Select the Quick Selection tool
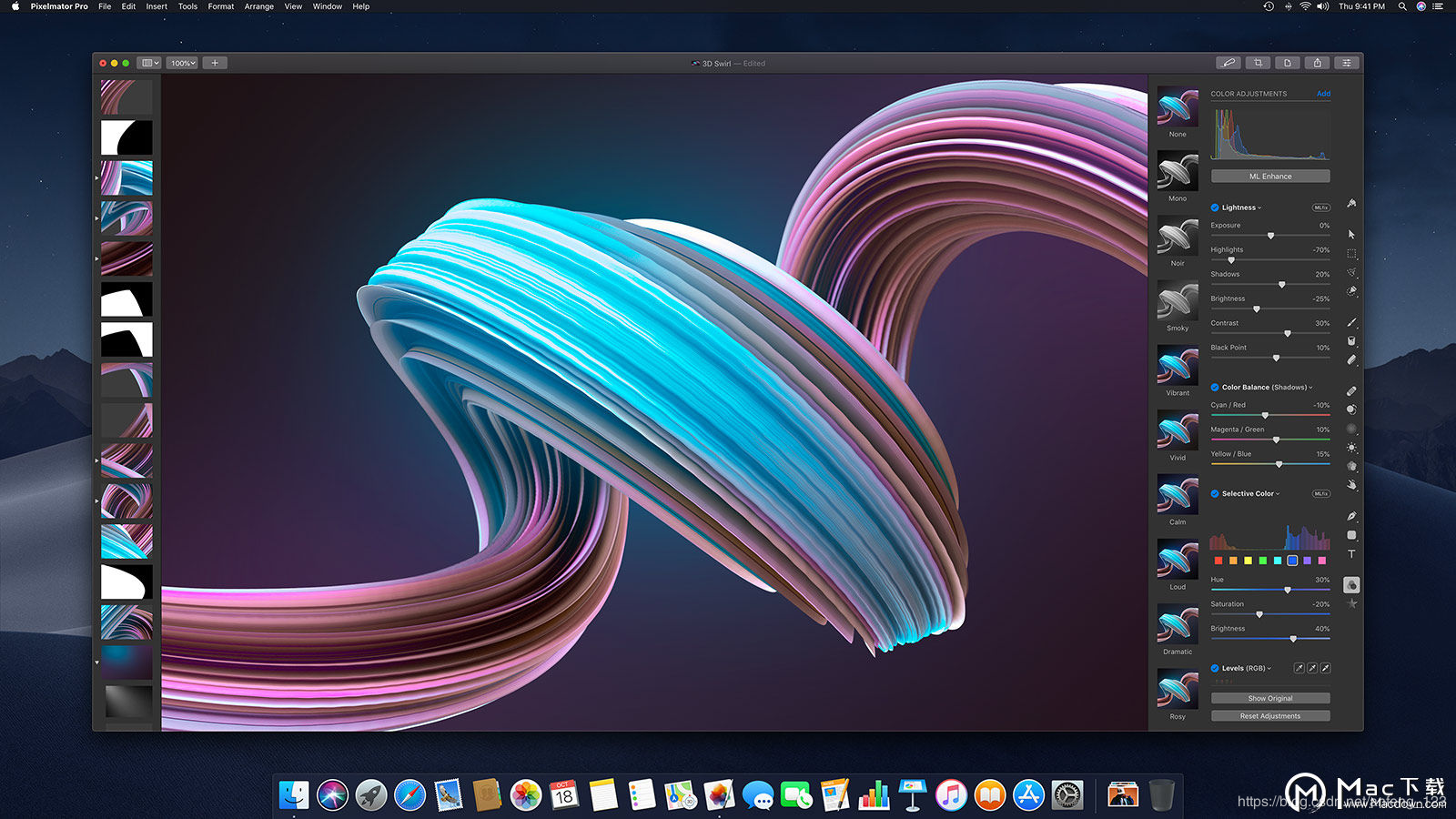Screen dimensions: 1456x819 click(x=1351, y=291)
